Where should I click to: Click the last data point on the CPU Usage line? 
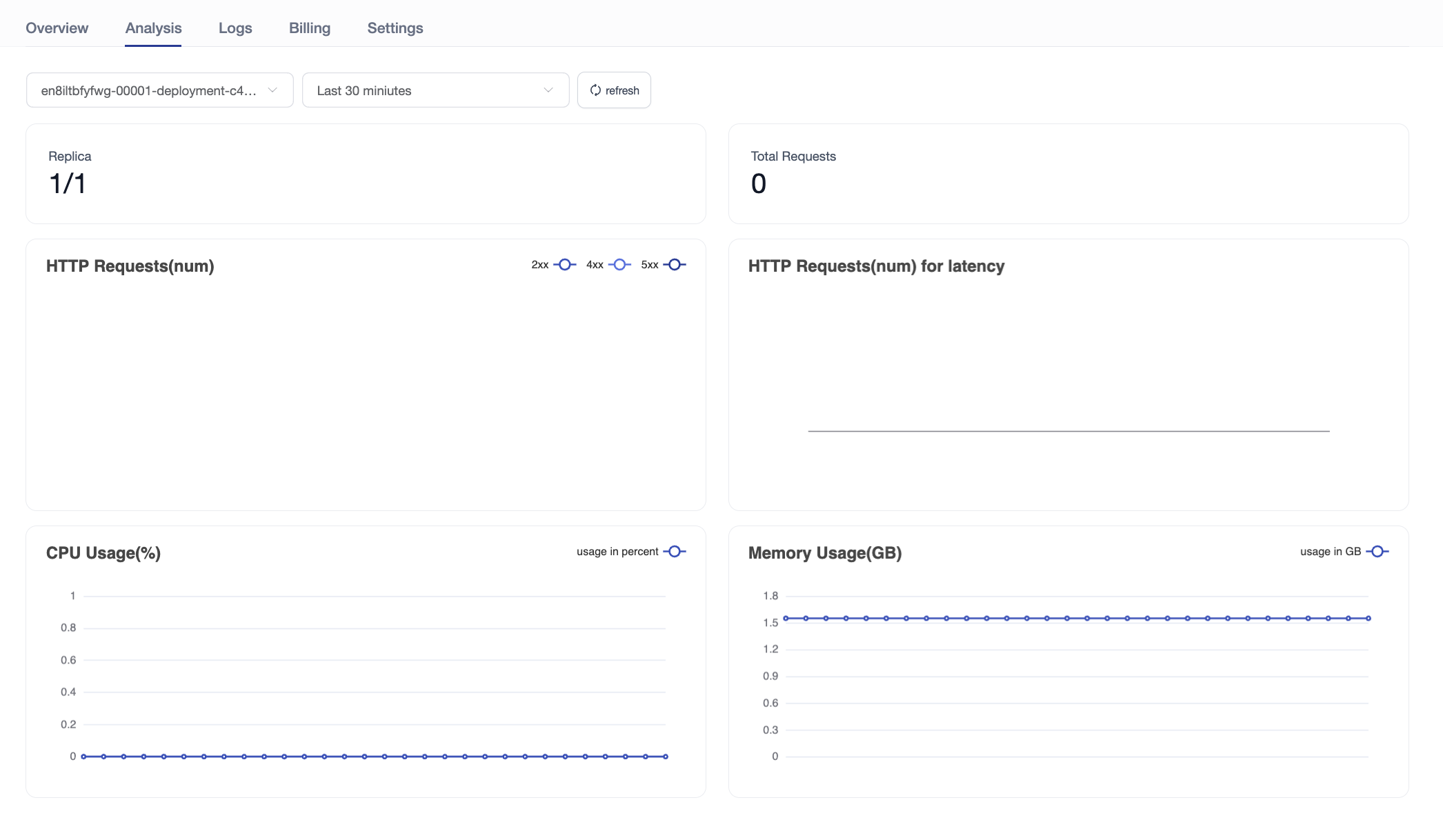tap(666, 757)
